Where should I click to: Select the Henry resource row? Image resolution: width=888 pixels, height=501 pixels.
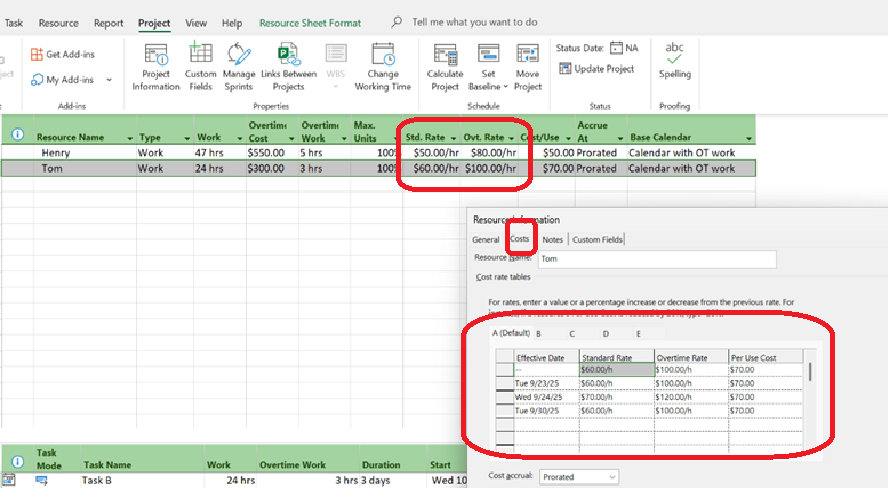(x=378, y=153)
